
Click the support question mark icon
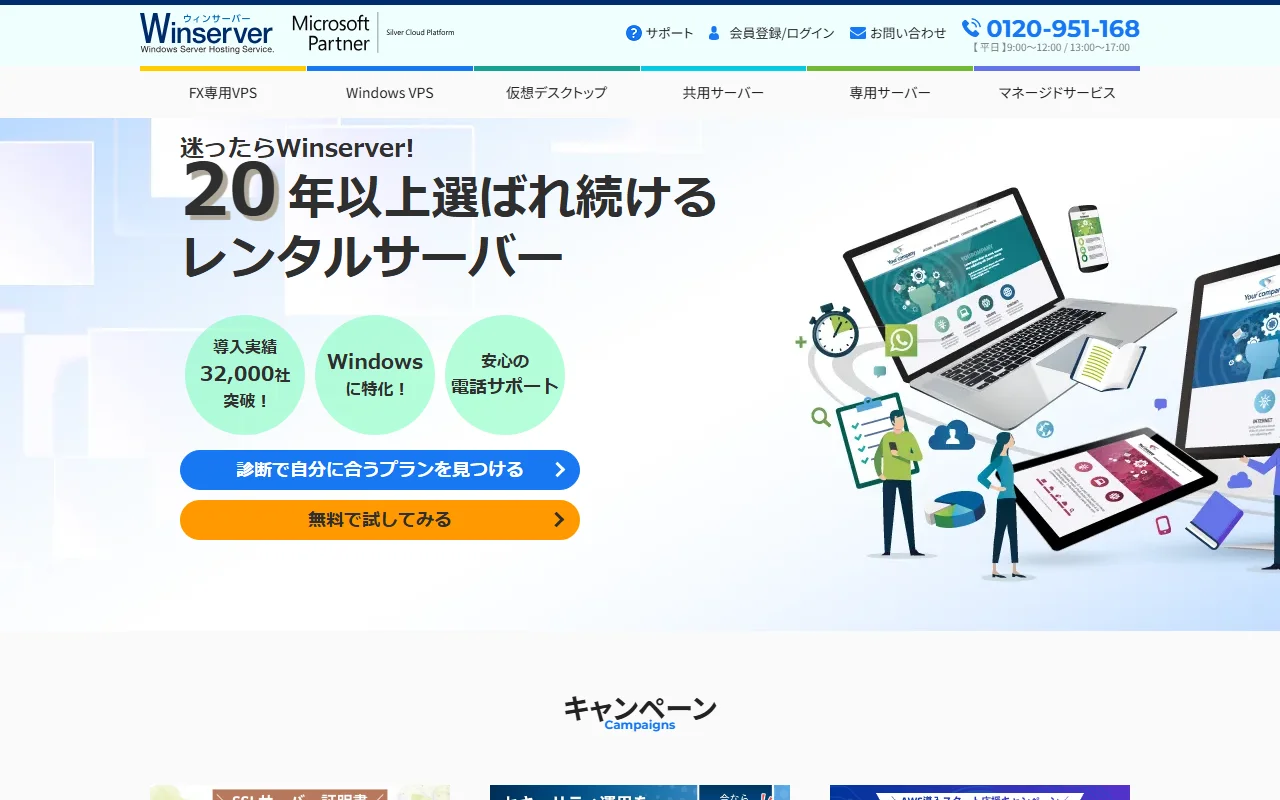tap(634, 33)
